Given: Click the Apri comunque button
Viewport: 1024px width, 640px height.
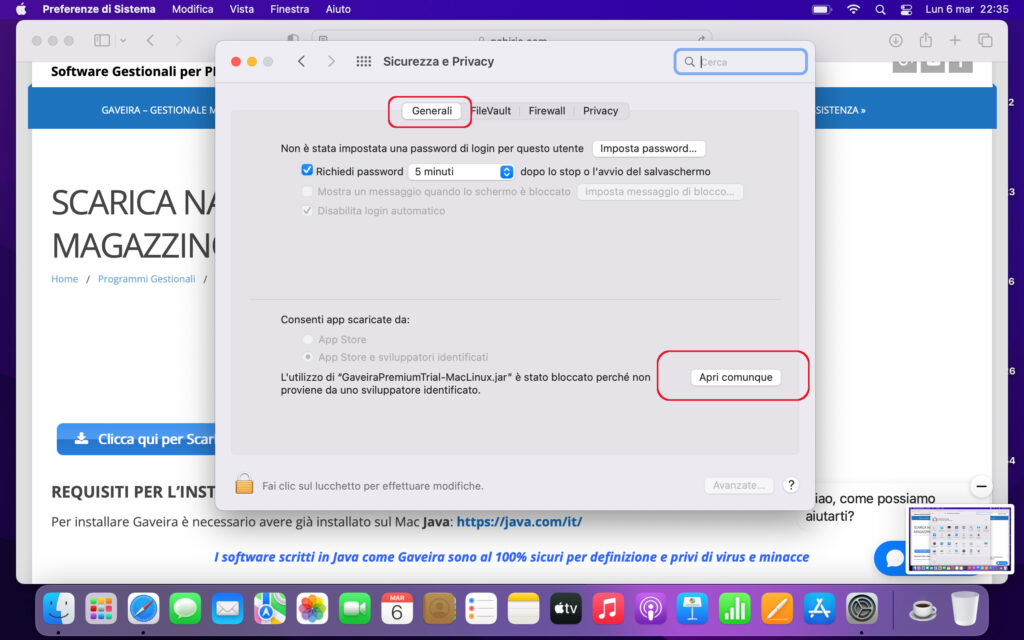Looking at the screenshot, I should [735, 377].
